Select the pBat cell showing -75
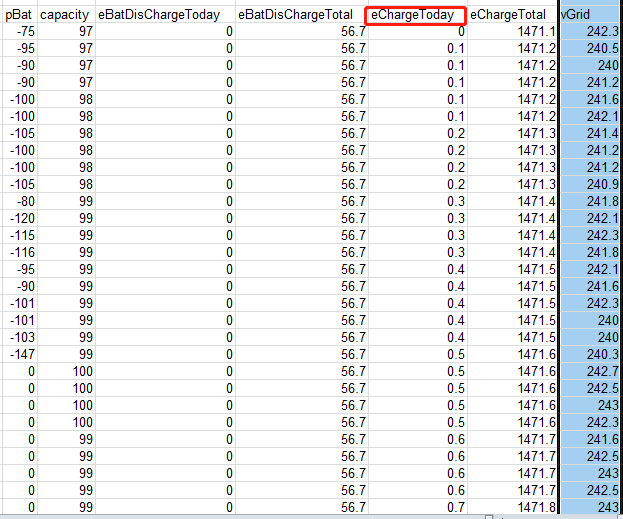The width and height of the screenshot is (623, 519). [x=19, y=31]
